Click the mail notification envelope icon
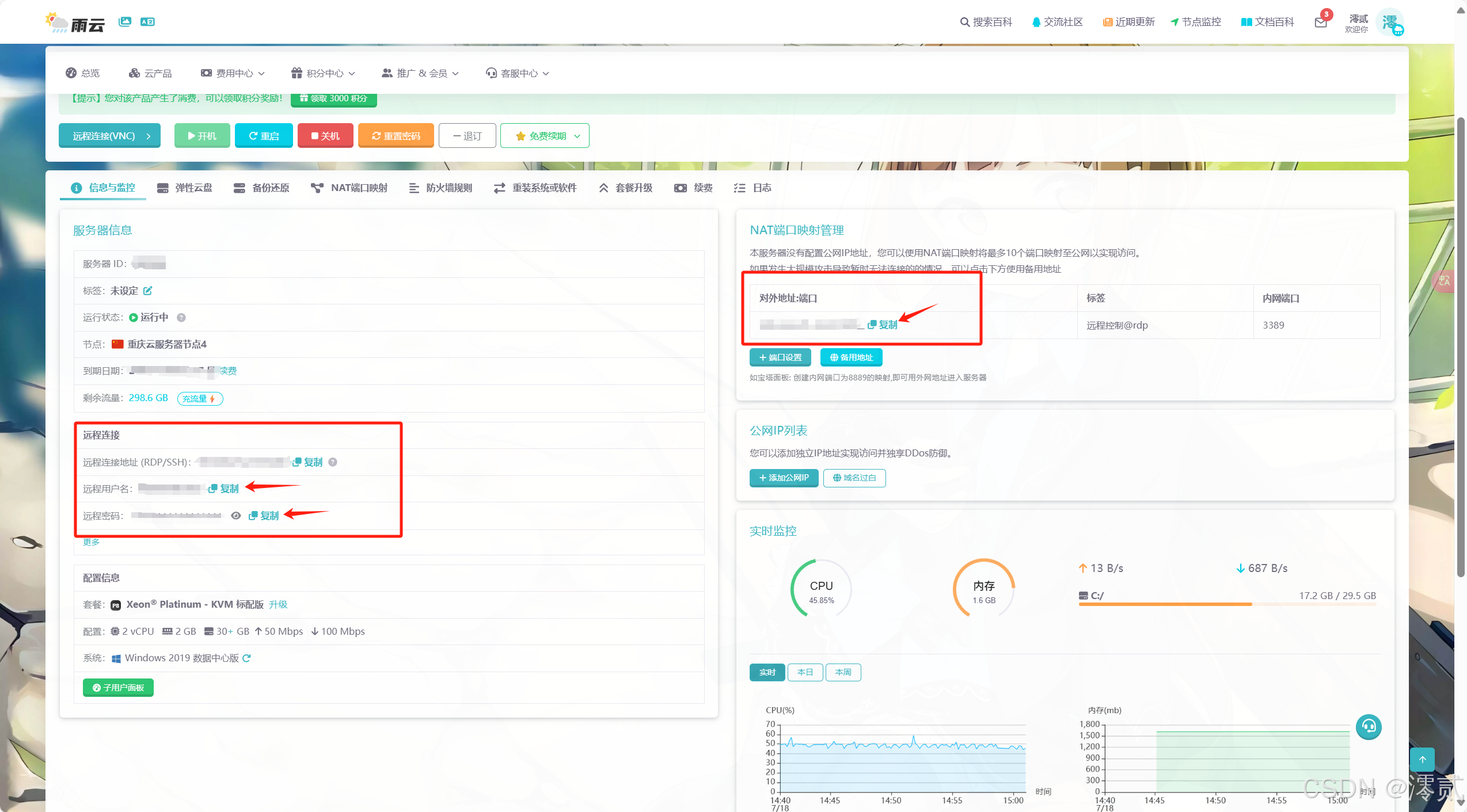The image size is (1467, 812). (1320, 22)
